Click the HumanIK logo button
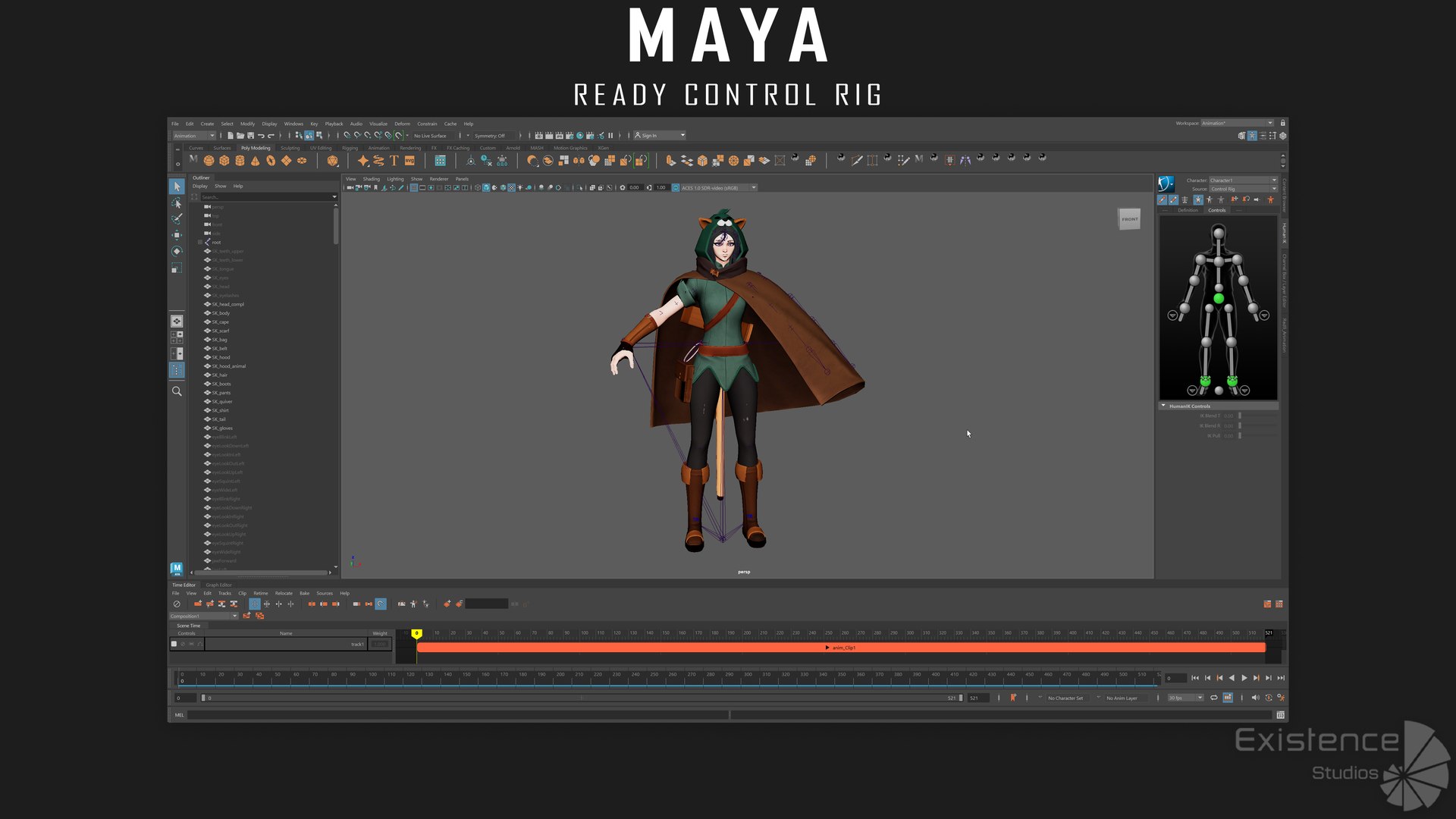Image resolution: width=1456 pixels, height=819 pixels. (1166, 184)
